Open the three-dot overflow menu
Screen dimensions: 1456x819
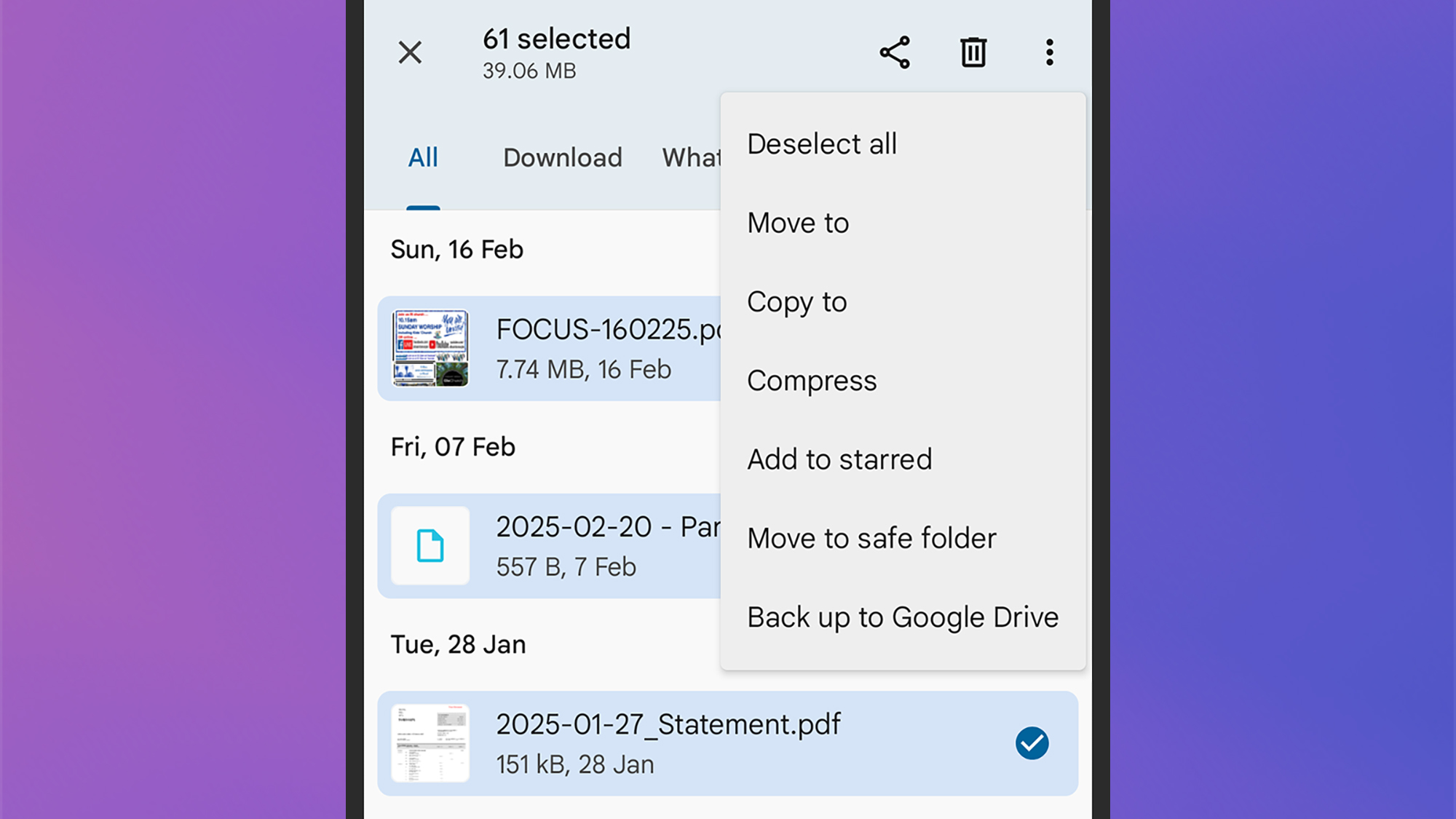point(1049,52)
